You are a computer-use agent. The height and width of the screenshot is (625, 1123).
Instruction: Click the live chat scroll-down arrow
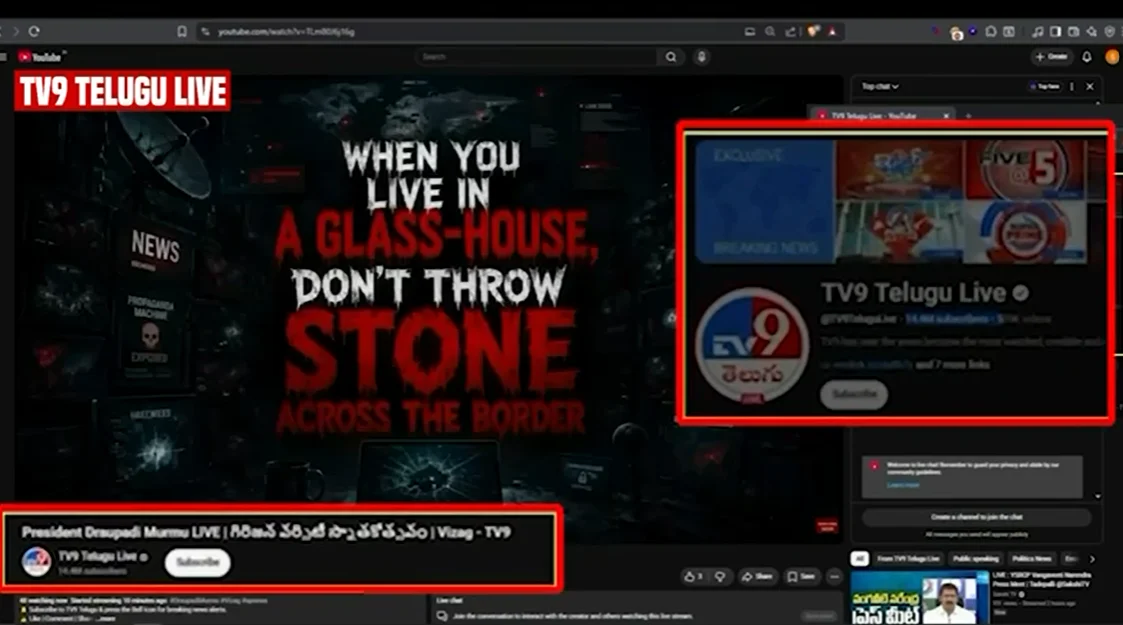(x=1098, y=496)
